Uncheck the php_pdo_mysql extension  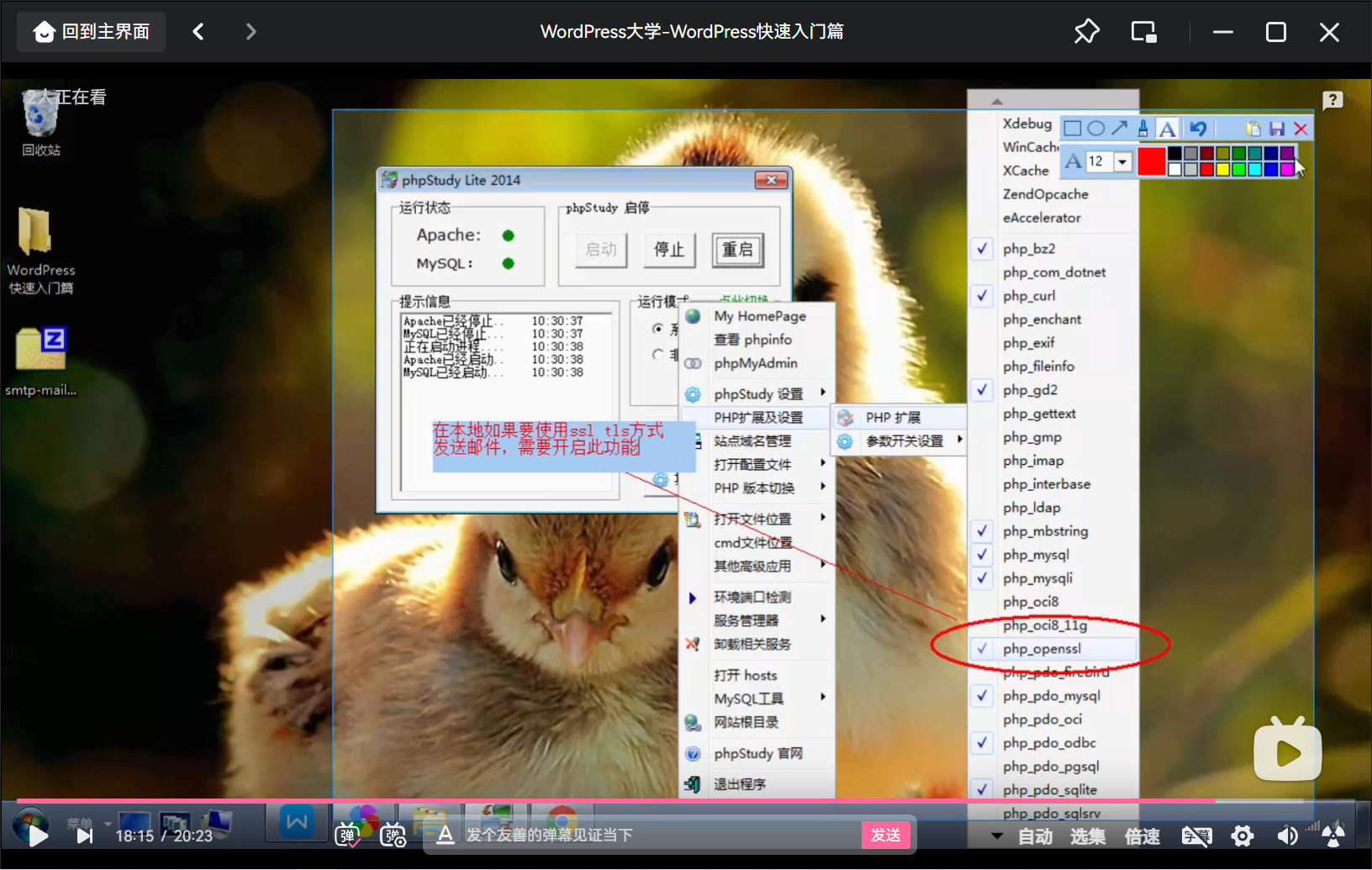(x=1053, y=696)
